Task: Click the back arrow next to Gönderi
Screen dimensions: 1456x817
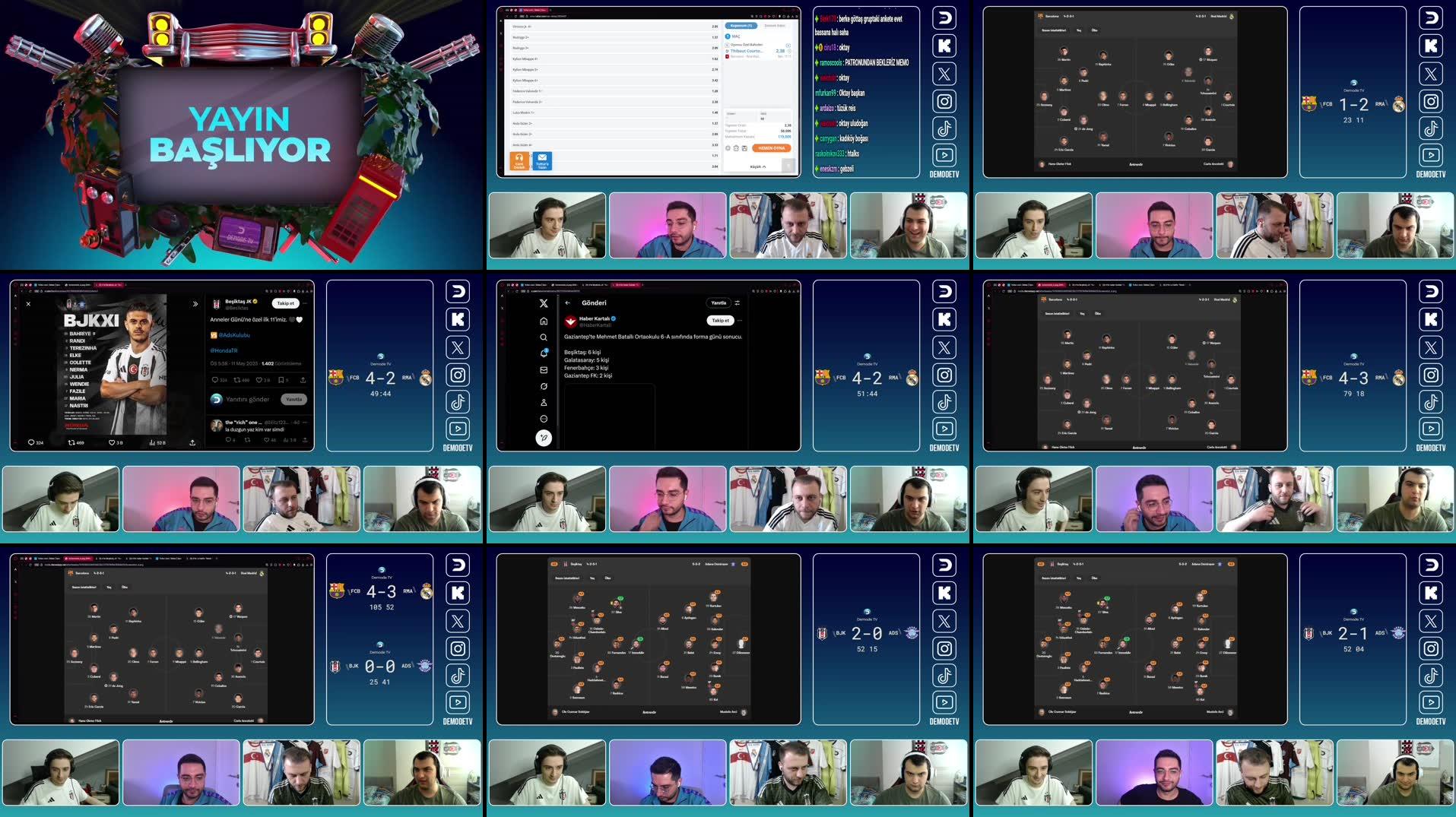Action: [567, 302]
